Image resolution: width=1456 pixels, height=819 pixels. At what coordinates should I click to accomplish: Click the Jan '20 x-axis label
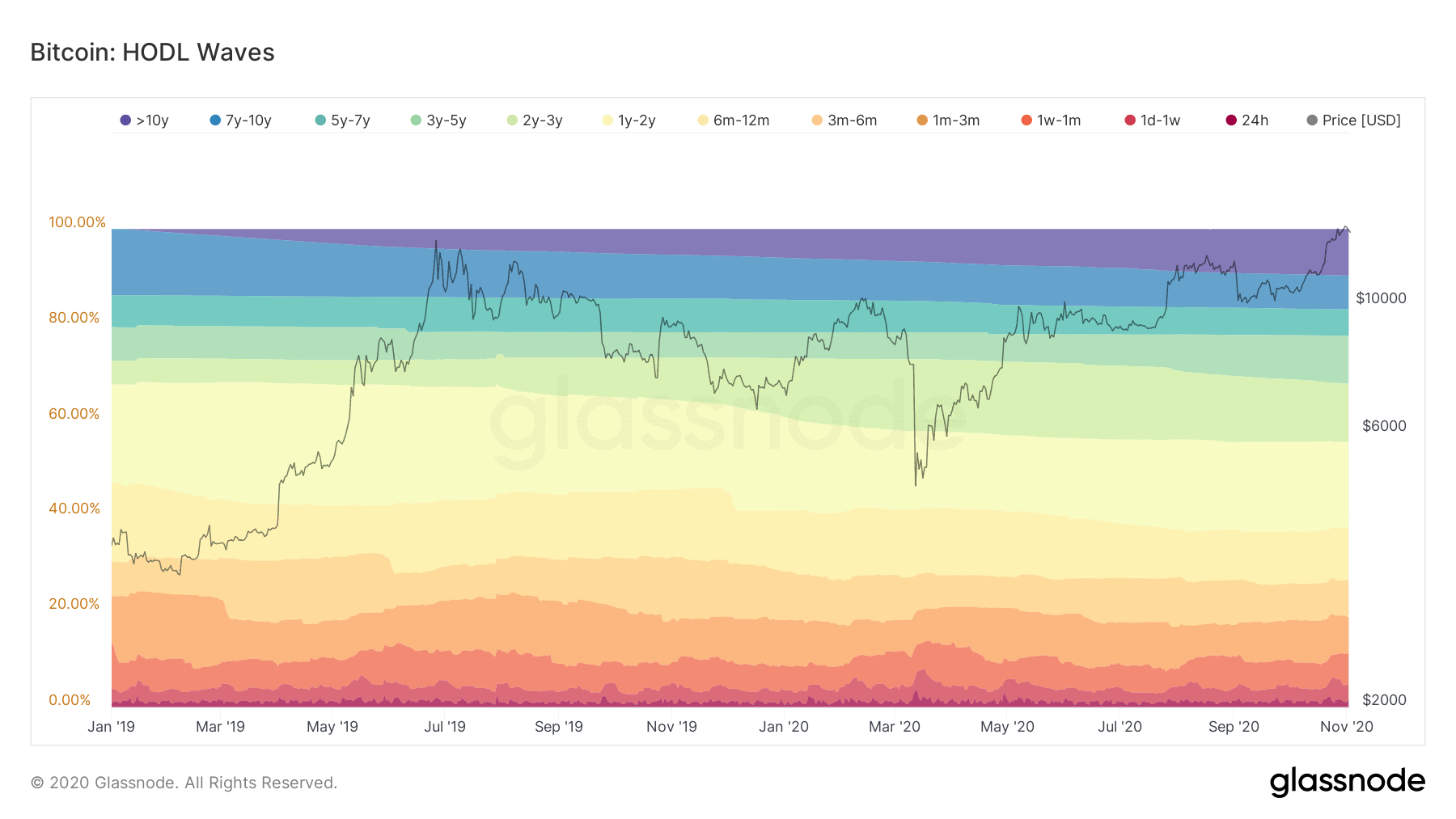click(783, 727)
